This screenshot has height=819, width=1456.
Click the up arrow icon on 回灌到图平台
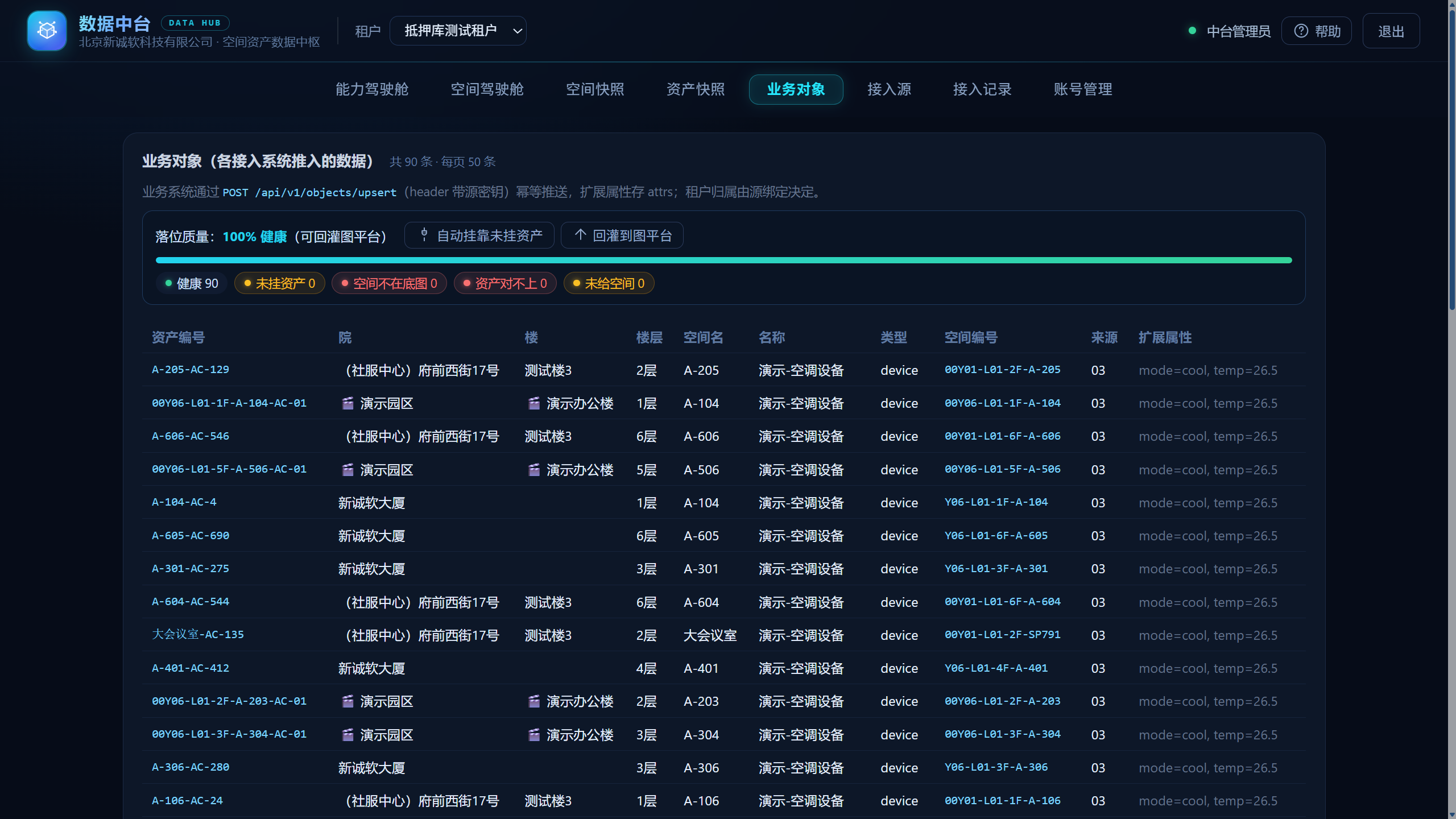[580, 235]
